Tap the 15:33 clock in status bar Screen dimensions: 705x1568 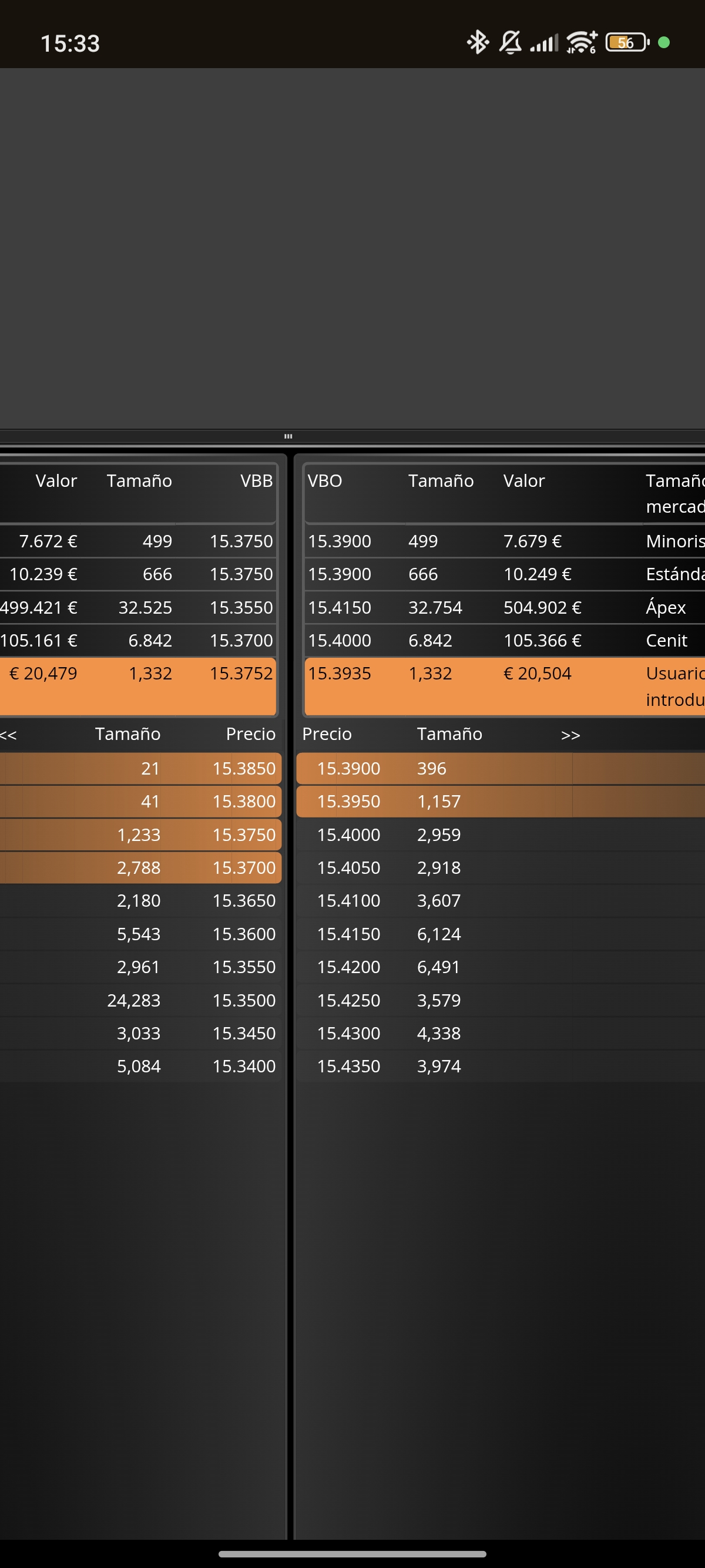pos(70,44)
